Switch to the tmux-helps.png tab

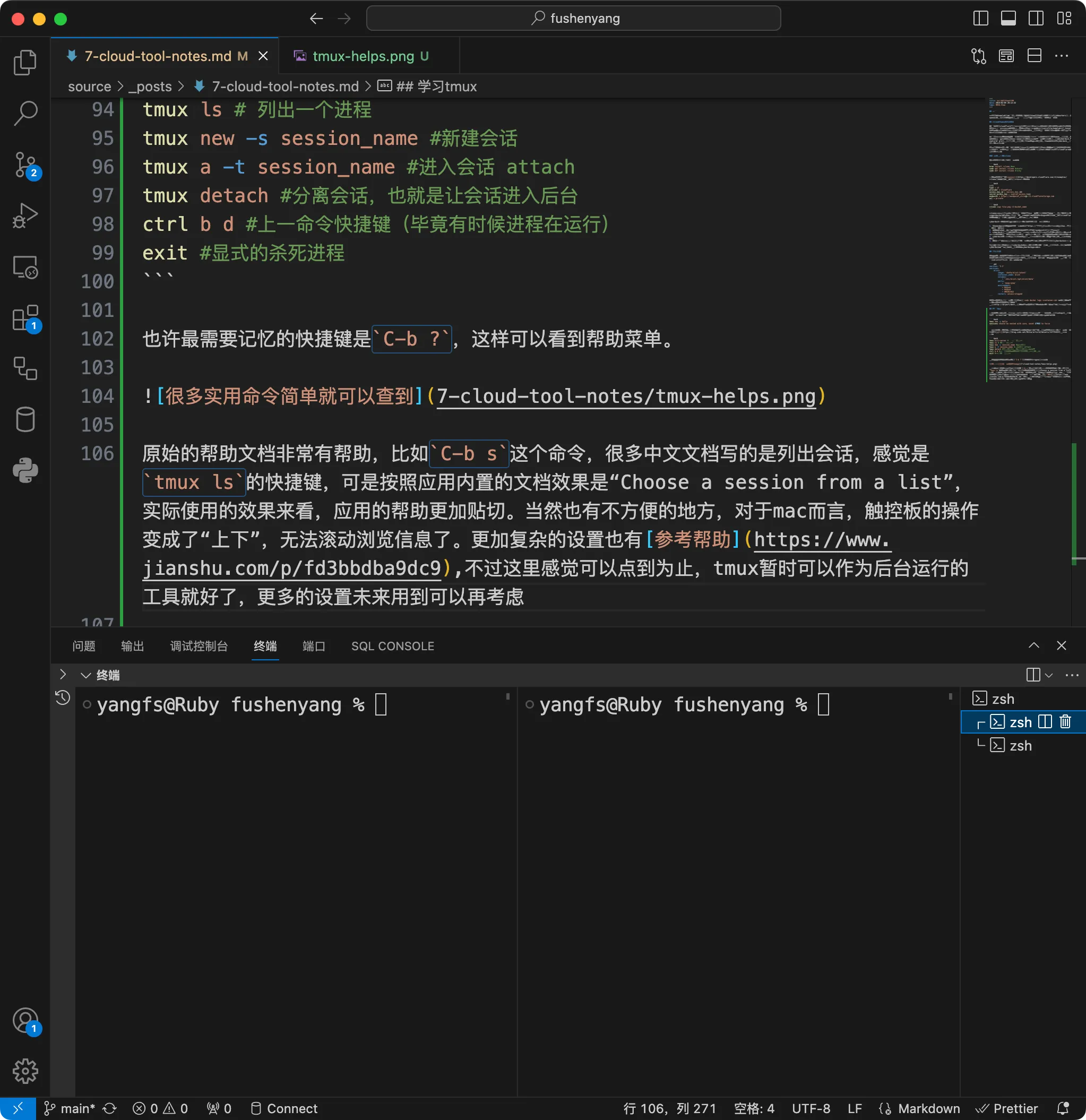pos(363,56)
